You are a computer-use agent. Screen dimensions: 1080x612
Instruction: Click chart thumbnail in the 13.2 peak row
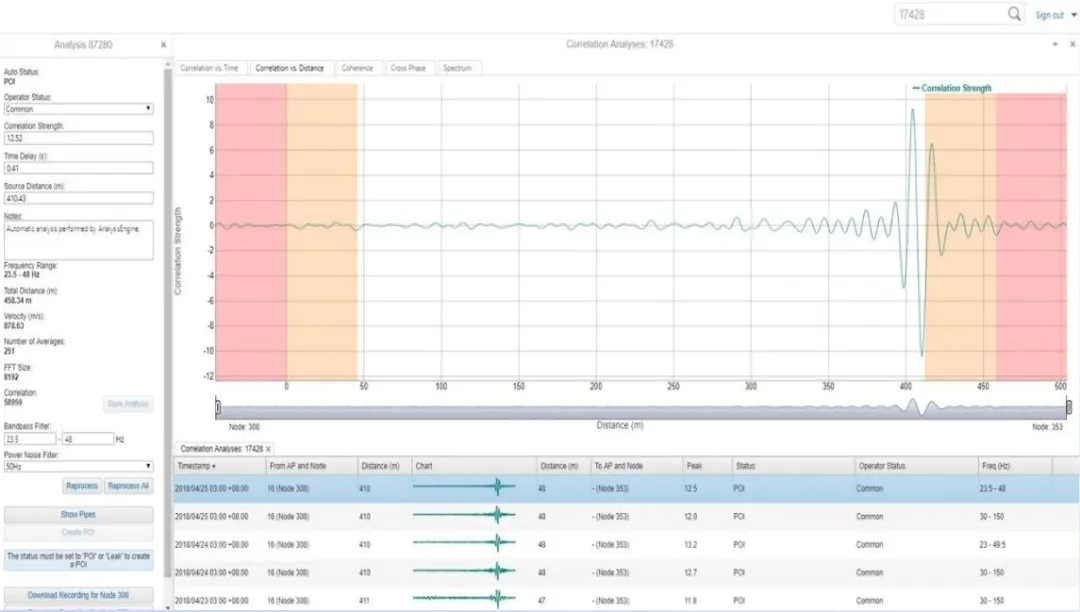tap(464, 543)
